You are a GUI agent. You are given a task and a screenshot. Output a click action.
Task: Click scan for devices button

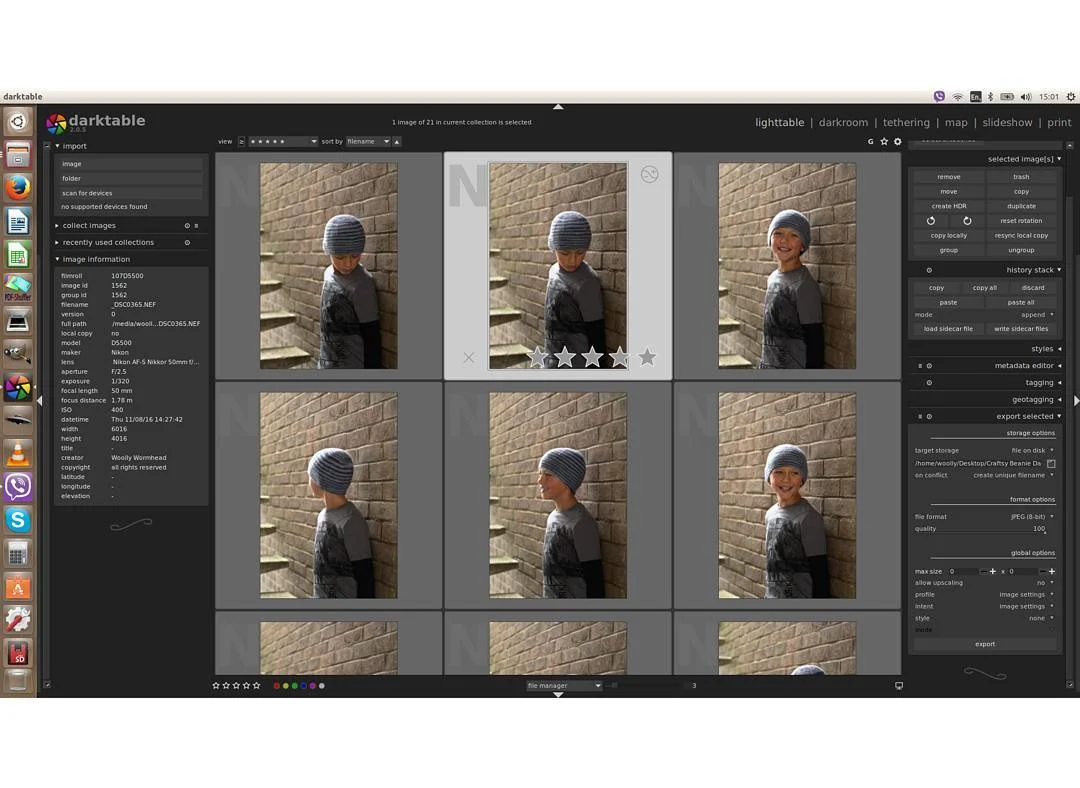(x=129, y=193)
